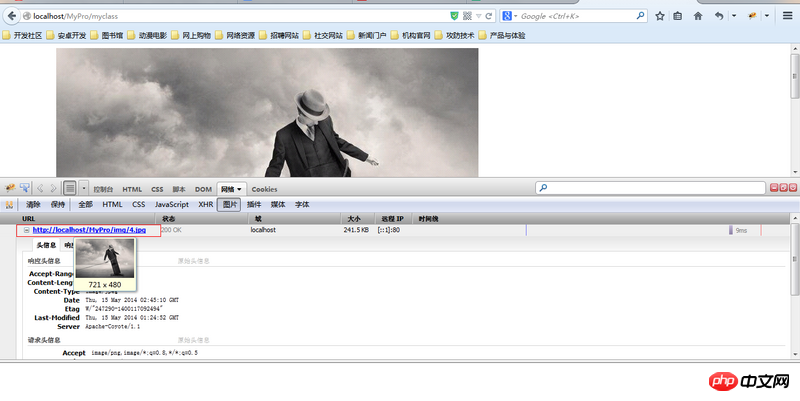This screenshot has width=800, height=401.
Task: Filter network requests by 插件
Action: click(254, 205)
